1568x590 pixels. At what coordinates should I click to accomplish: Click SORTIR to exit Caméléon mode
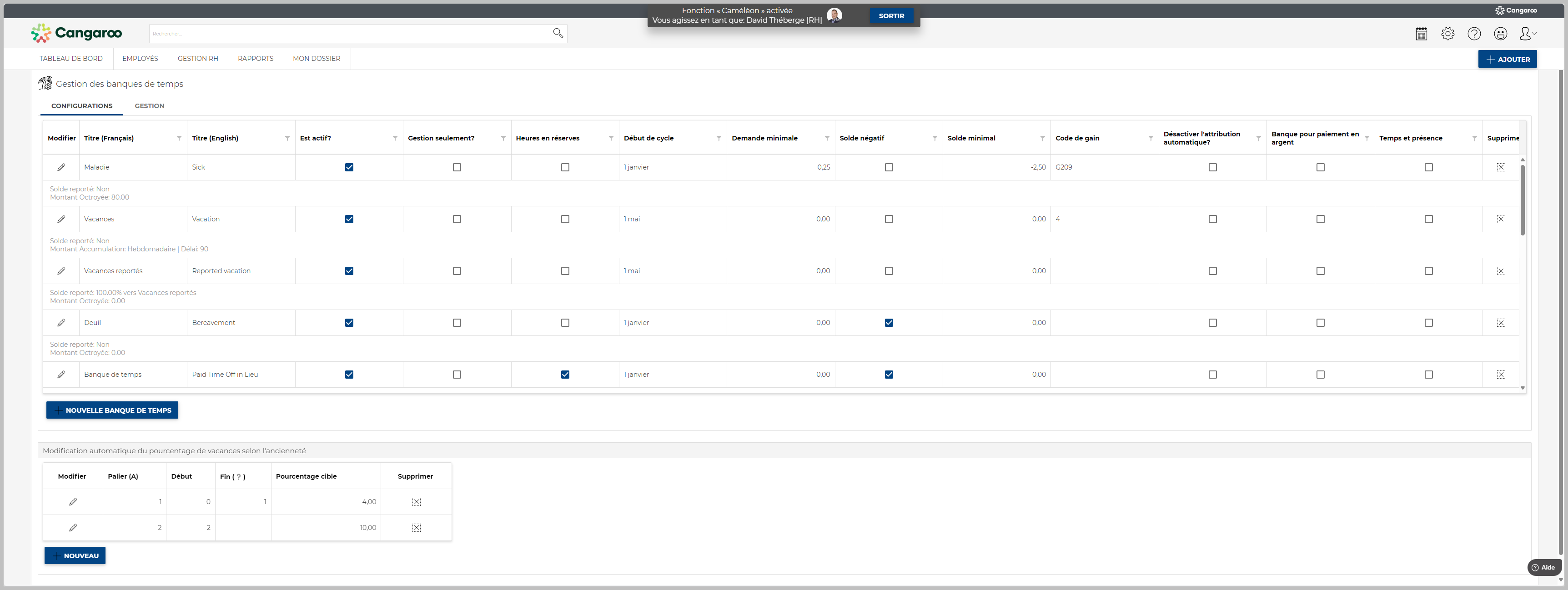[x=891, y=16]
